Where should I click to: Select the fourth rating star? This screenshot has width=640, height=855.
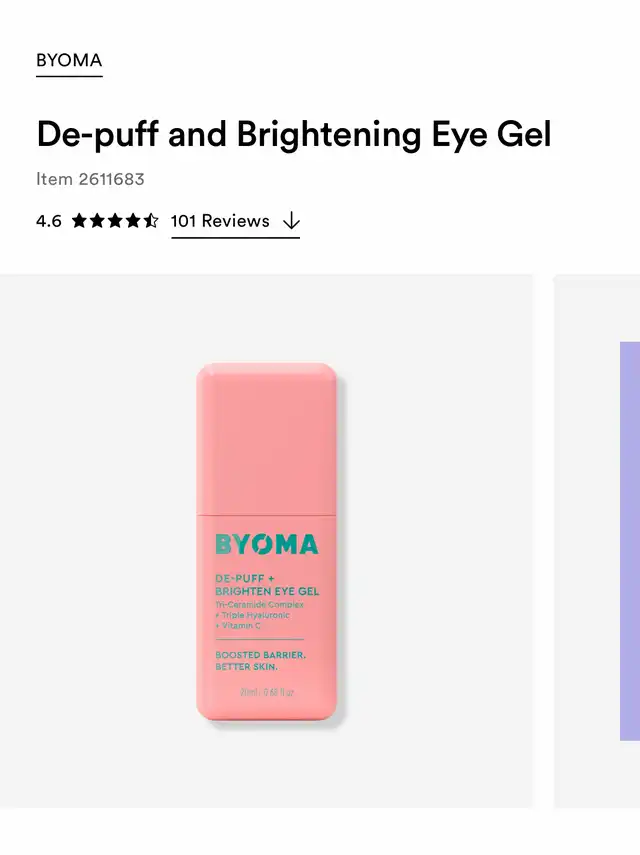coord(133,221)
